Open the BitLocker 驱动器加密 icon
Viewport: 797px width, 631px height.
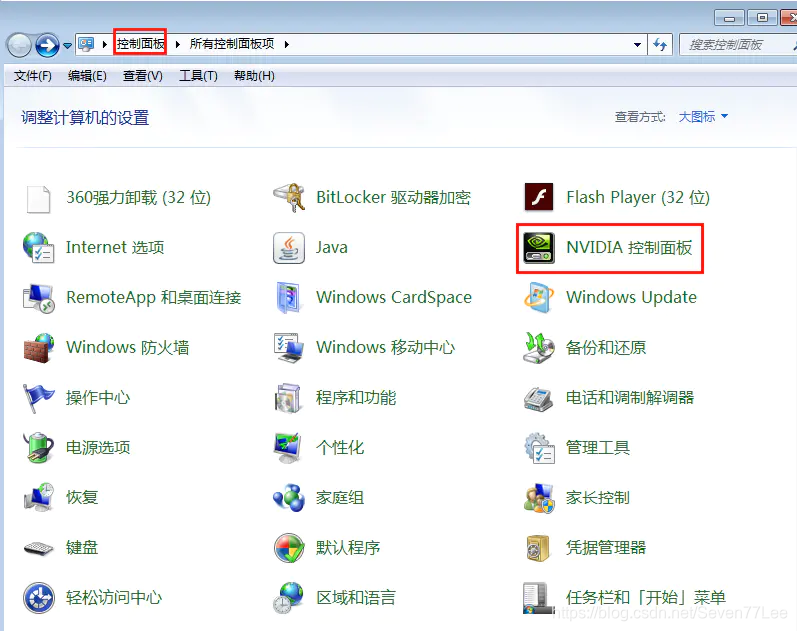tap(289, 198)
